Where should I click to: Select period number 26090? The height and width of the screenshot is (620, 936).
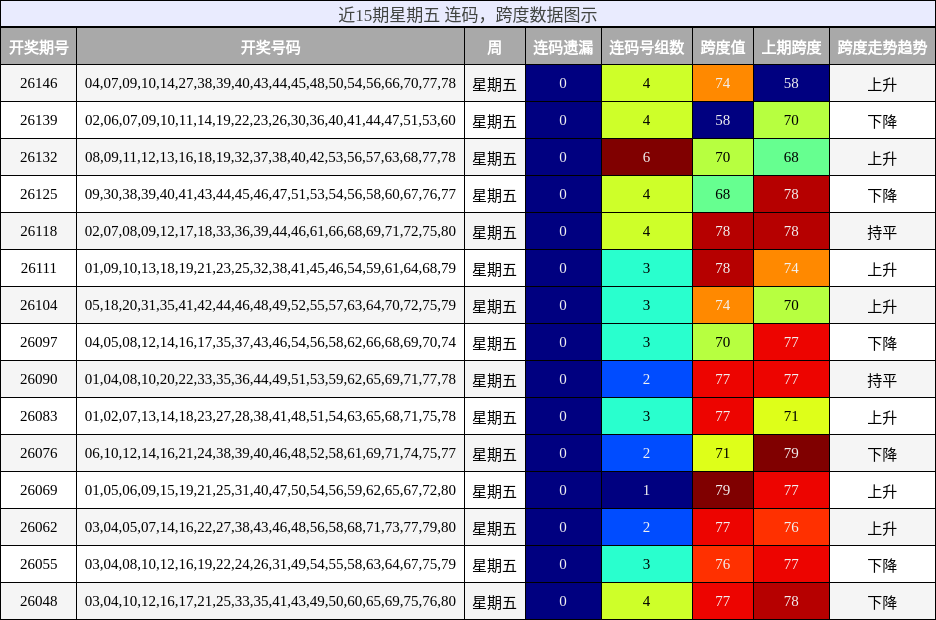(x=39, y=379)
